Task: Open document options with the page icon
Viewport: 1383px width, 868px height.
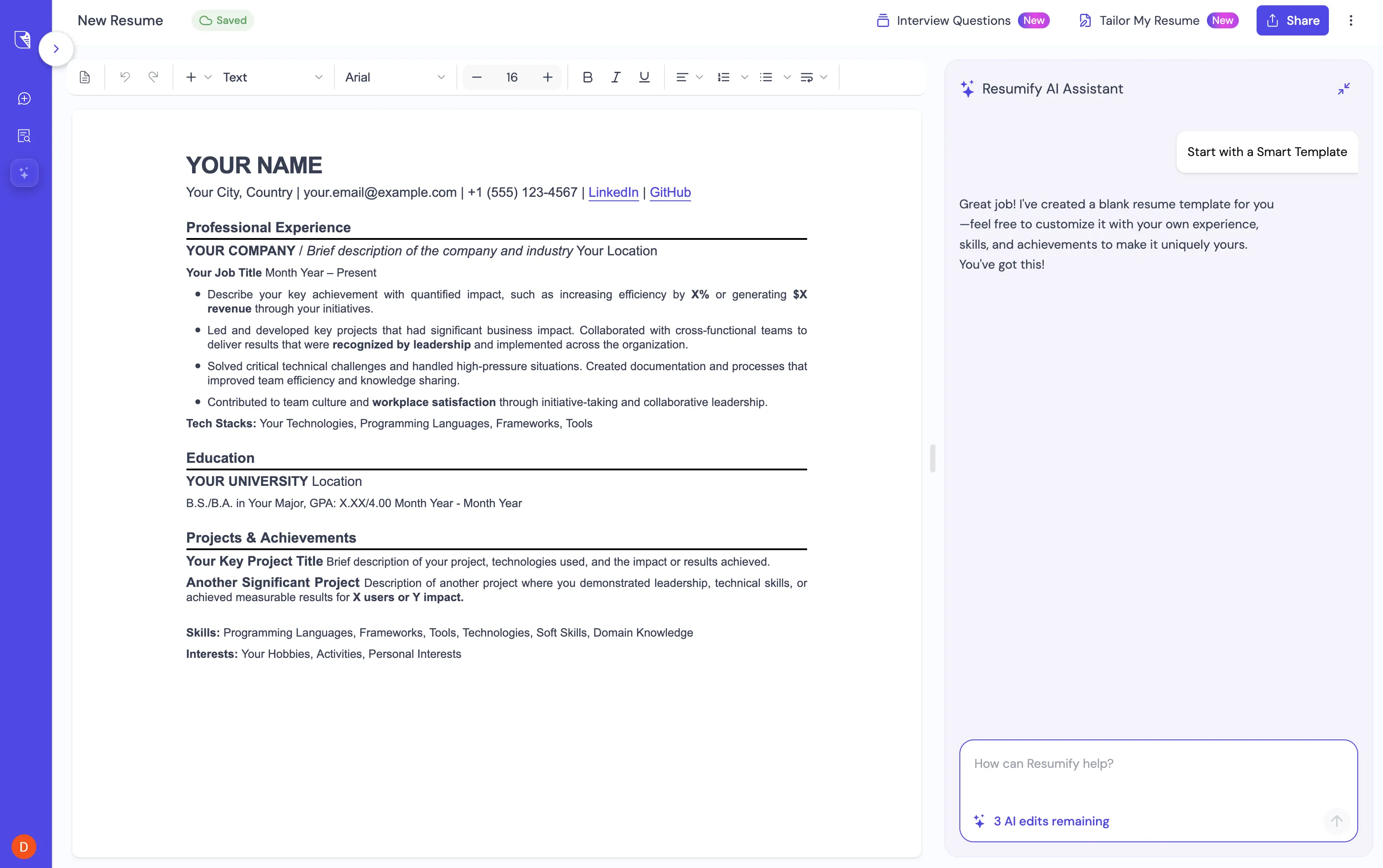Action: tap(84, 76)
